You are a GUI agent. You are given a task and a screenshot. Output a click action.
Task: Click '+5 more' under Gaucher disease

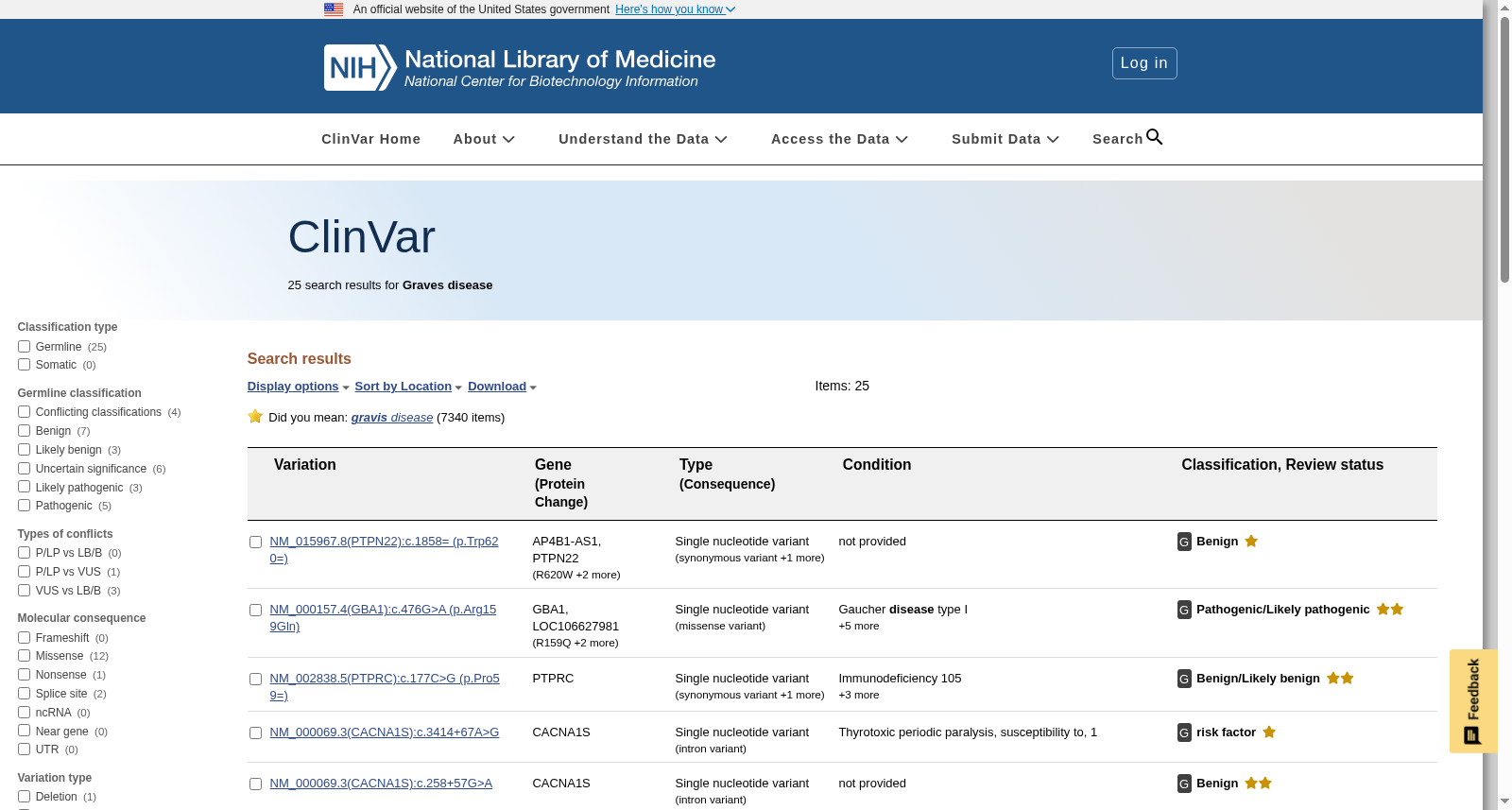point(859,626)
